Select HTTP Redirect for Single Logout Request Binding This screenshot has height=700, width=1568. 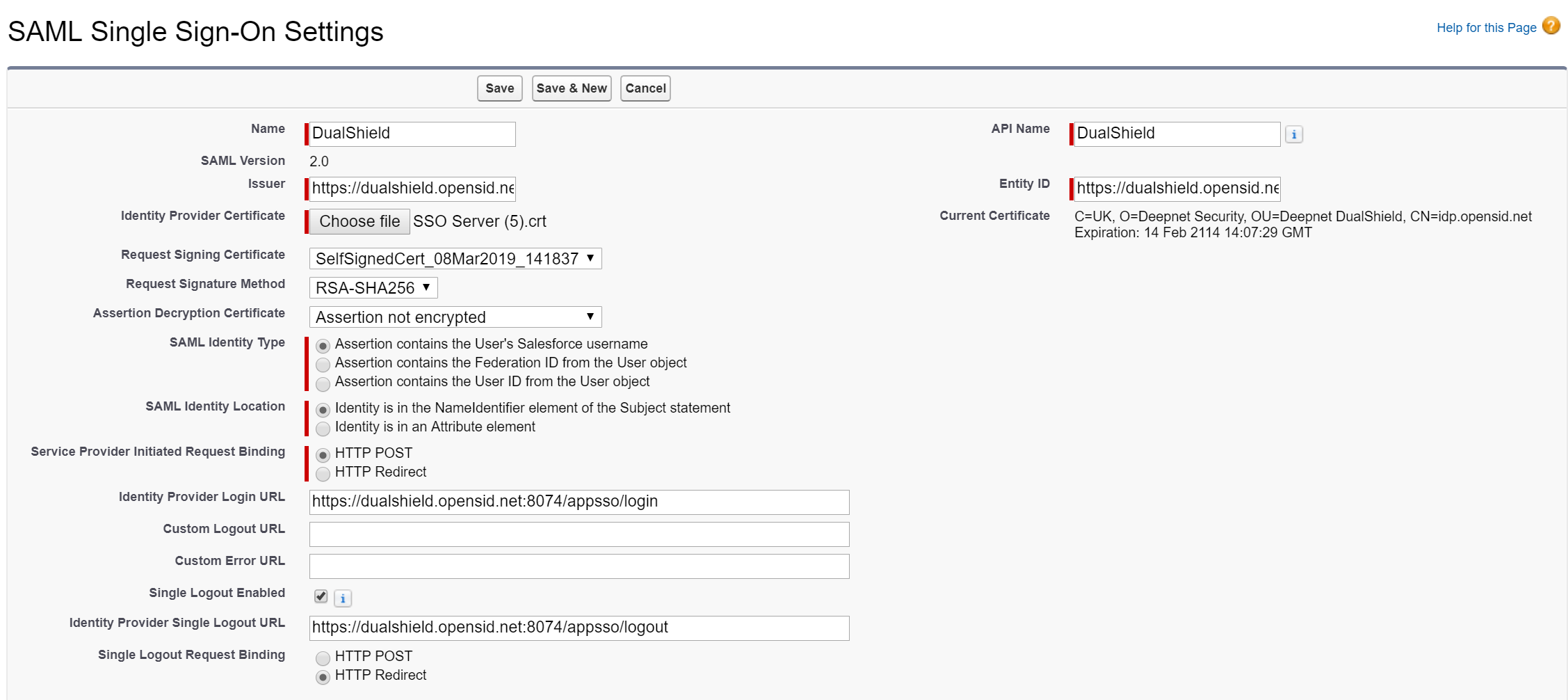click(323, 677)
